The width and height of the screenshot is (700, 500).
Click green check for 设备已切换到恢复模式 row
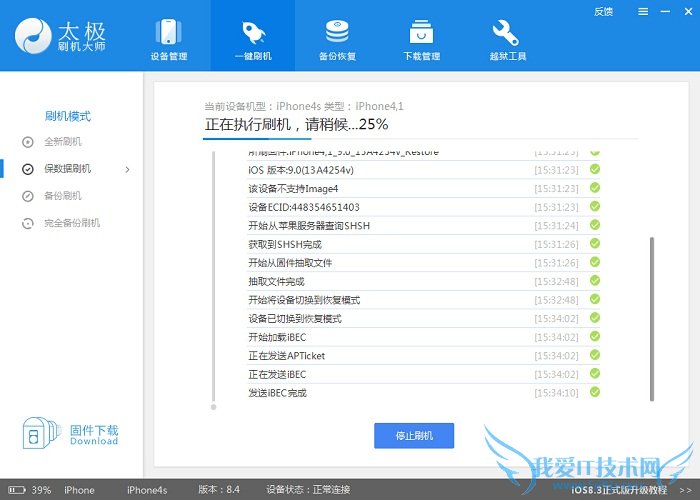pos(595,317)
